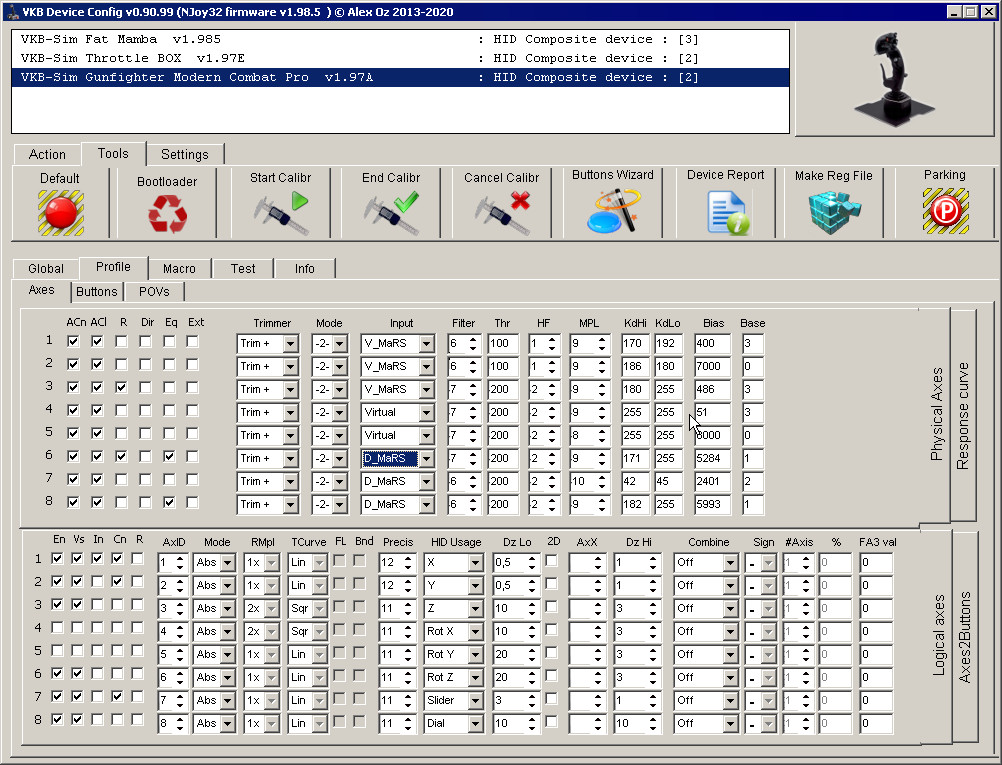Enable Dir checkbox for physical axis 2
This screenshot has height=765, width=1002.
tap(145, 364)
